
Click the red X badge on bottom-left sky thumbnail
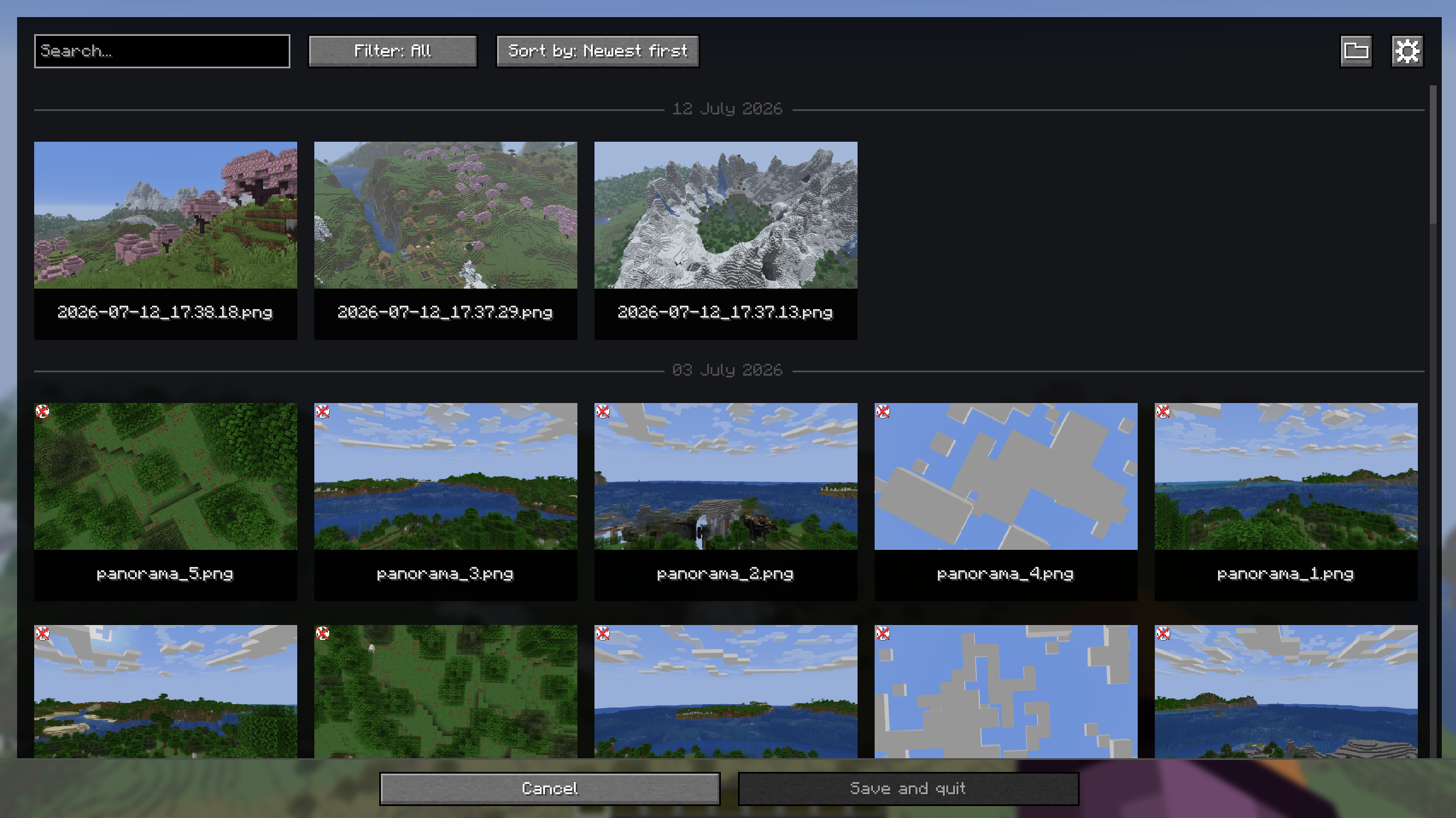point(42,633)
